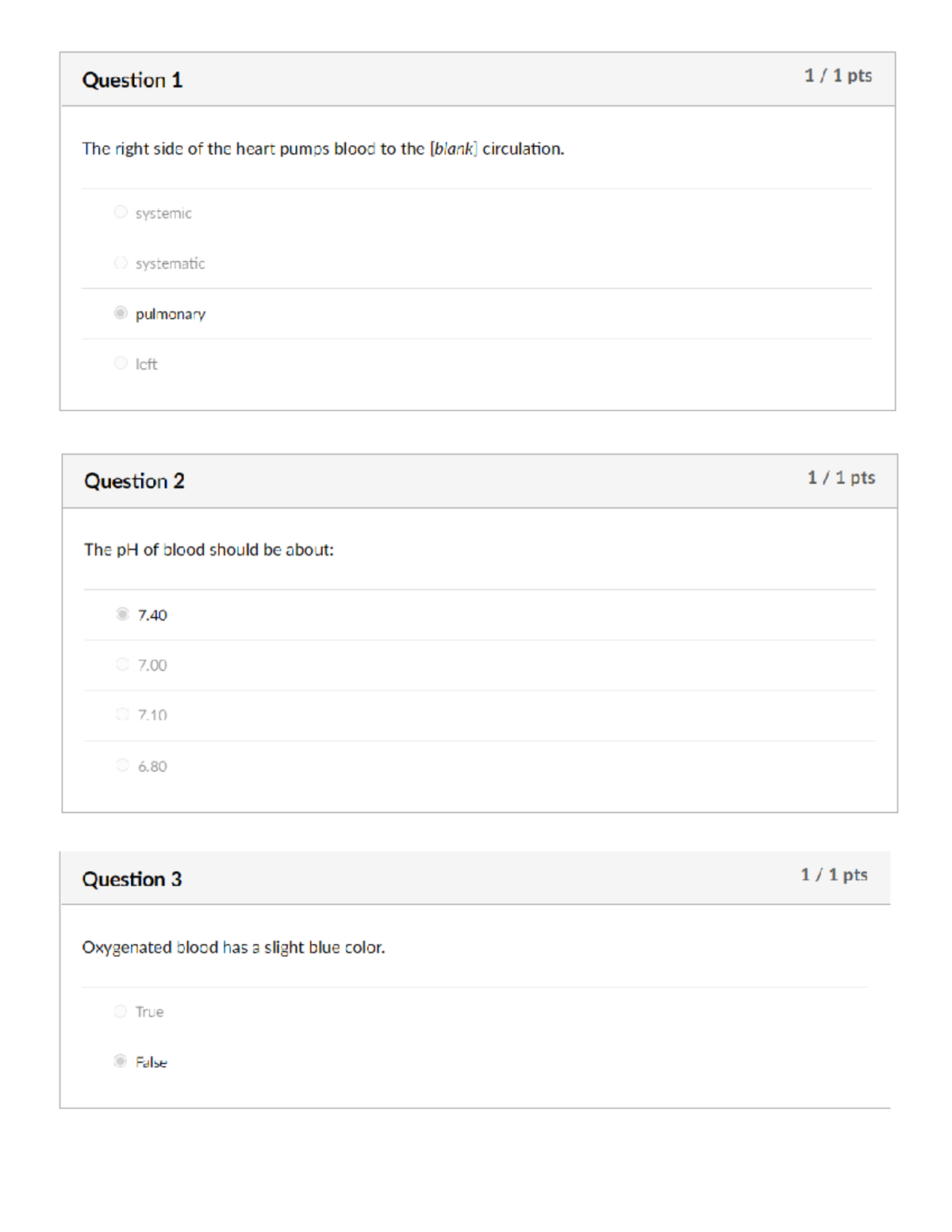Image resolution: width=952 pixels, height=1232 pixels.
Task: Click Question 3's '1 / 1 pts' score
Action: pos(834,874)
